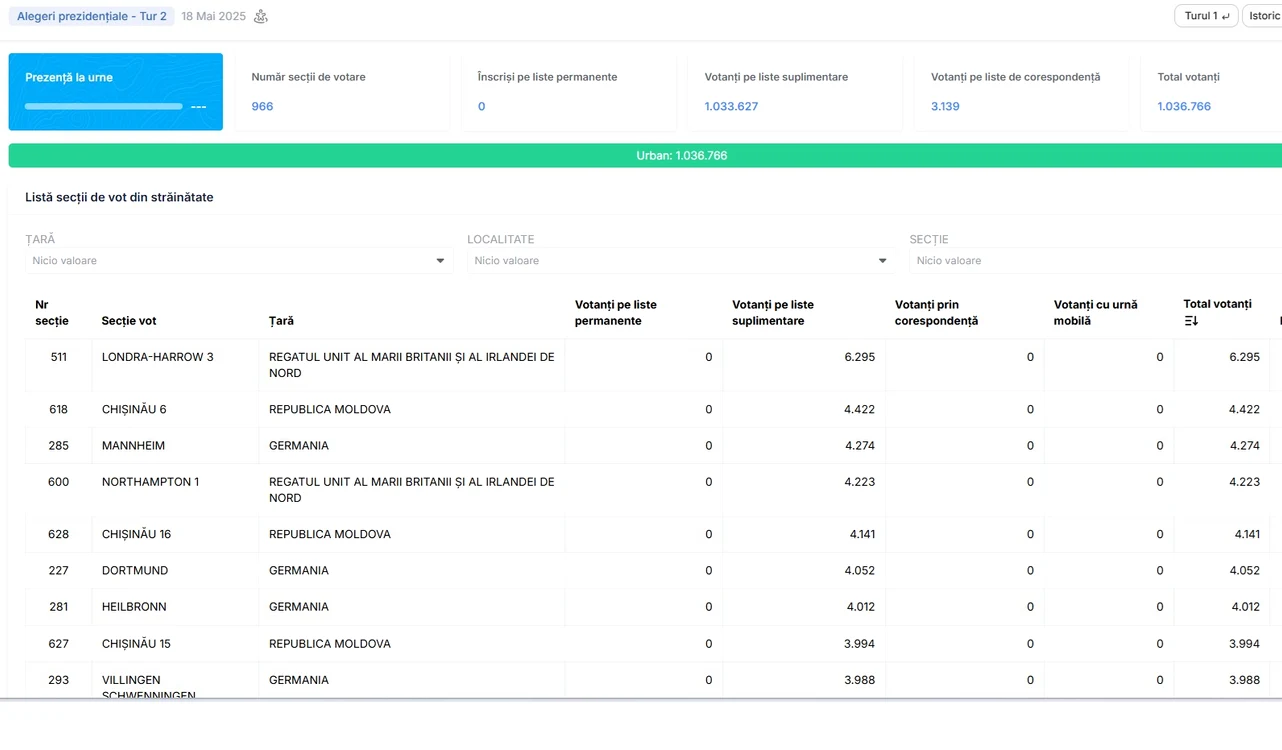Open the Localitate dropdown arrow
This screenshot has width=1282, height=750.
point(882,261)
